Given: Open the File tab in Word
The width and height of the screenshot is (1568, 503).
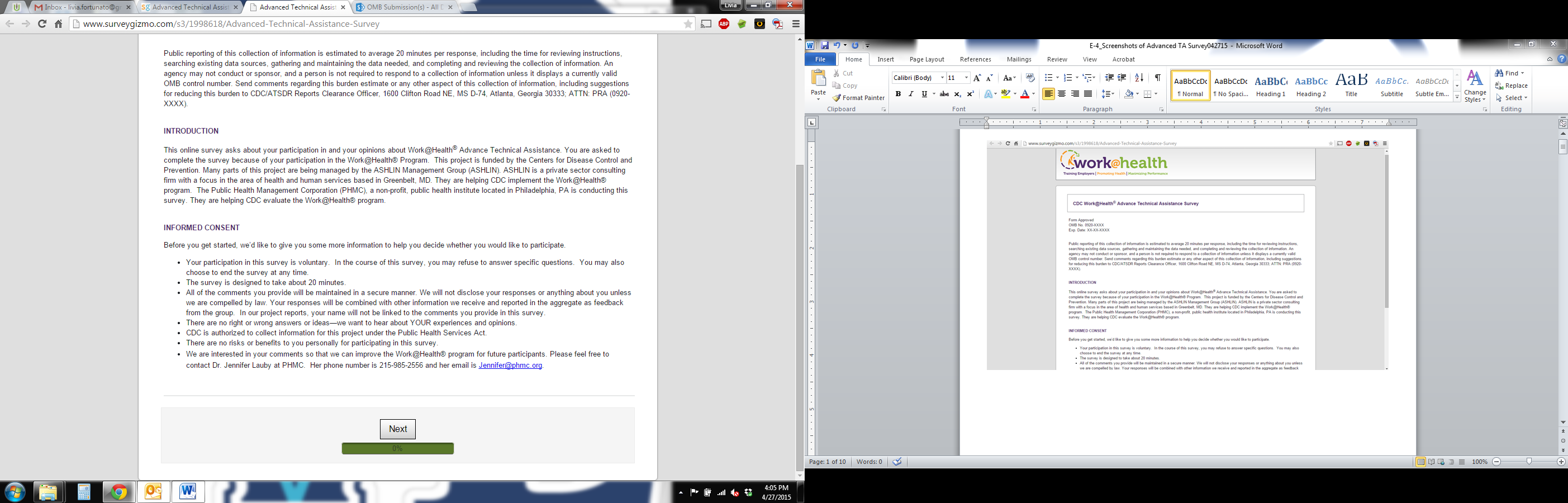Looking at the screenshot, I should coord(820,59).
